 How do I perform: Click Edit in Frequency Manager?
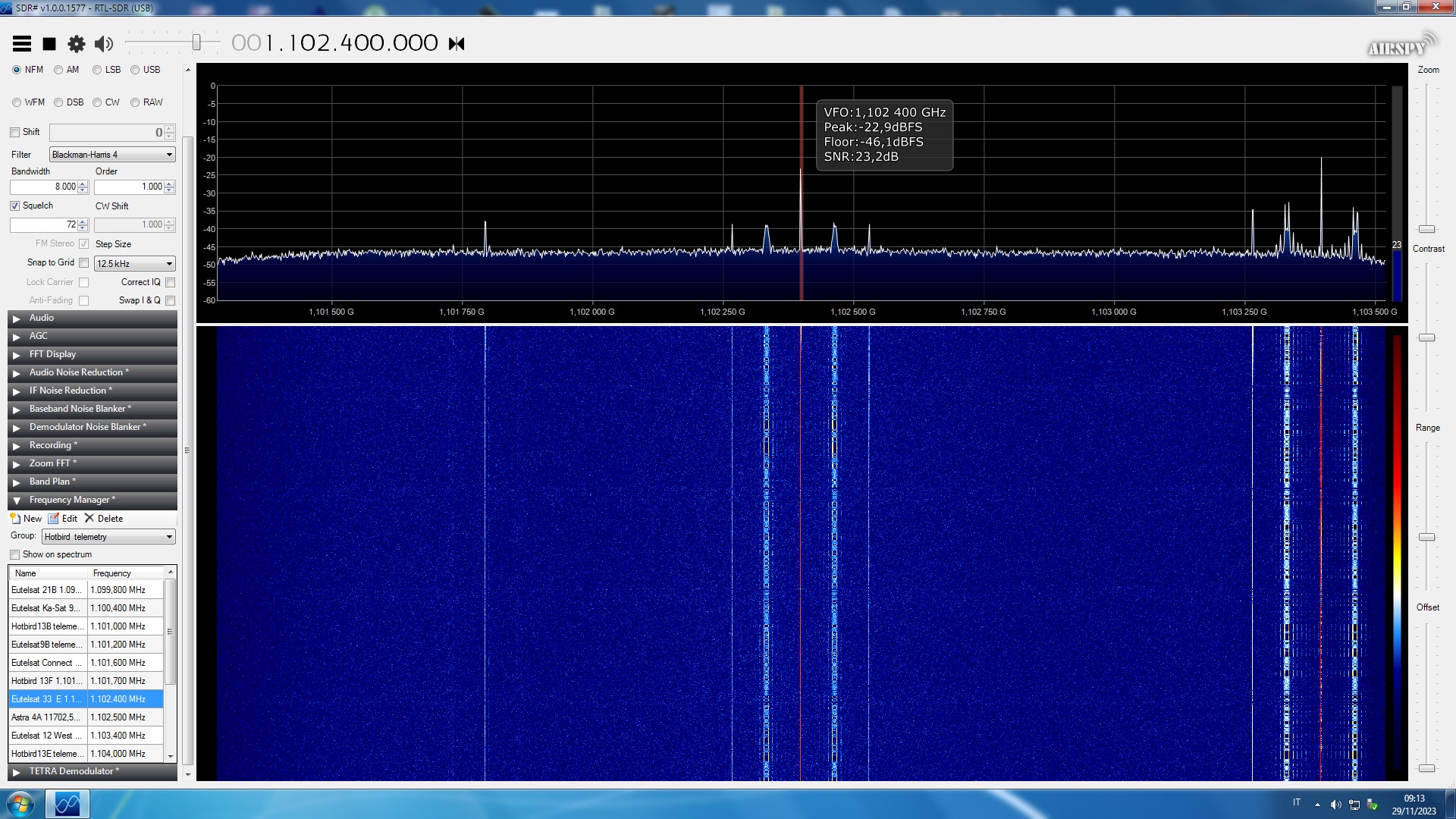pos(63,519)
